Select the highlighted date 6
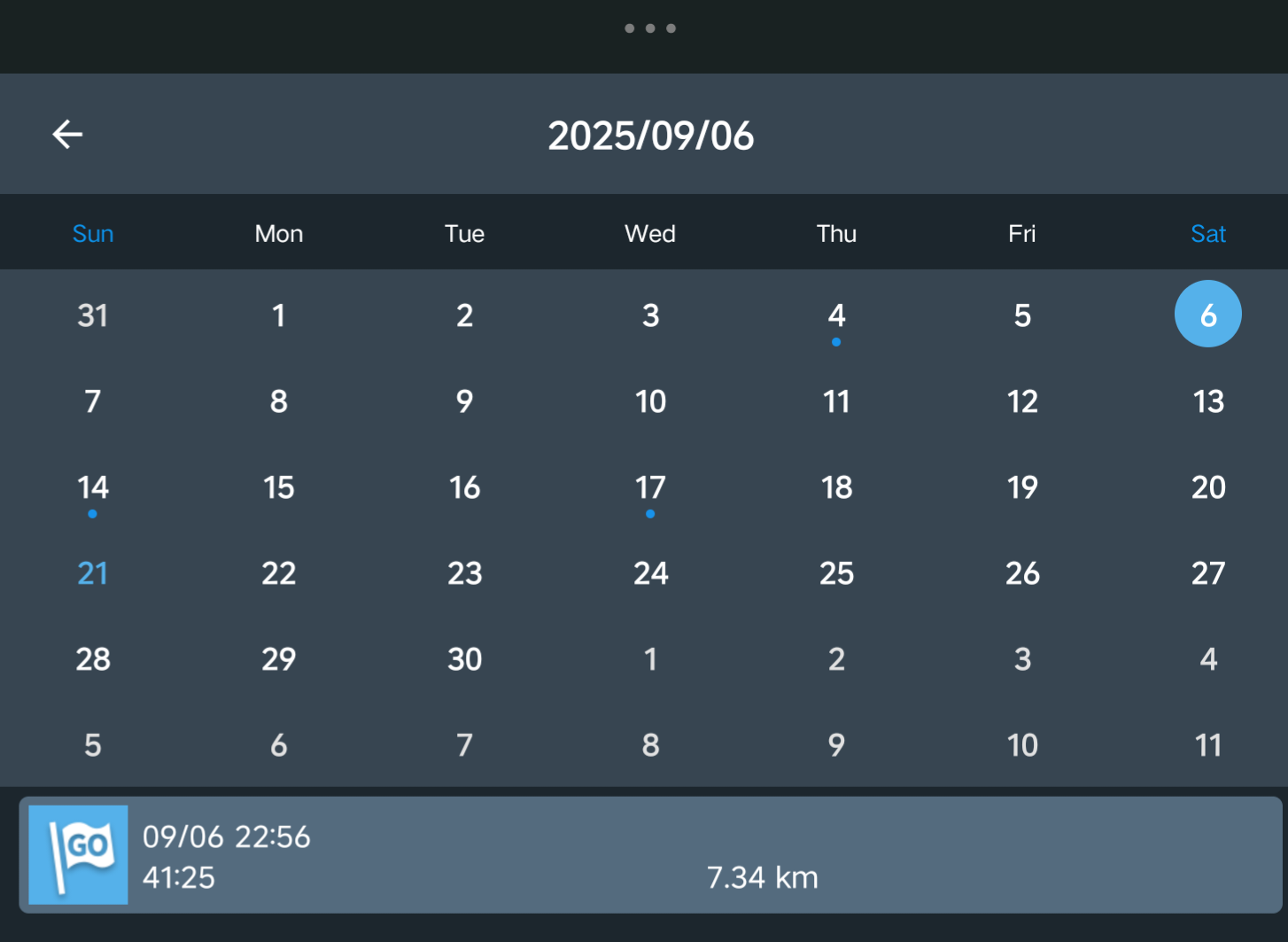The height and width of the screenshot is (942, 1288). point(1207,315)
